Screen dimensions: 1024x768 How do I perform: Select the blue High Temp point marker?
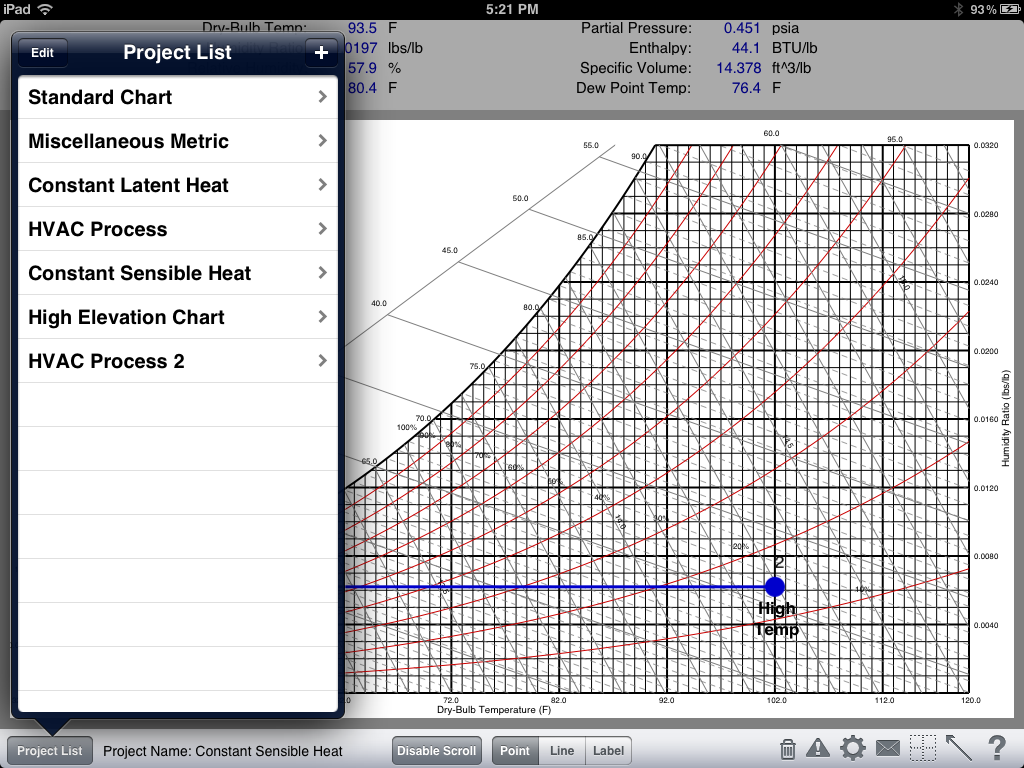click(x=775, y=586)
